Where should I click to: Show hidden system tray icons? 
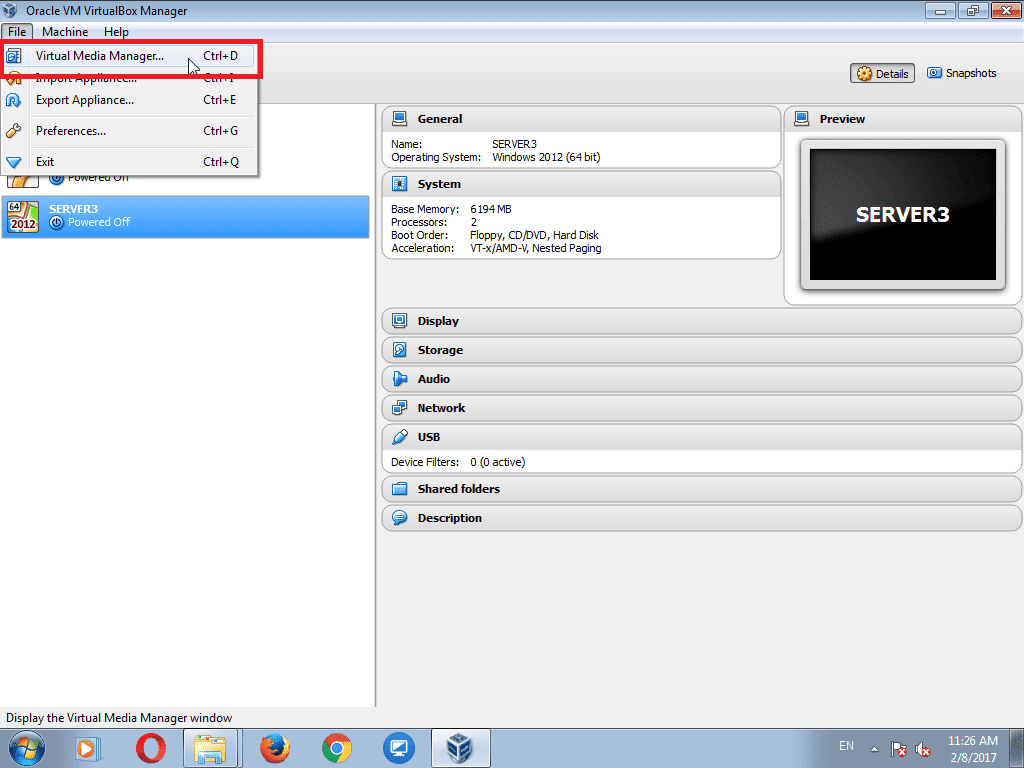[x=874, y=748]
